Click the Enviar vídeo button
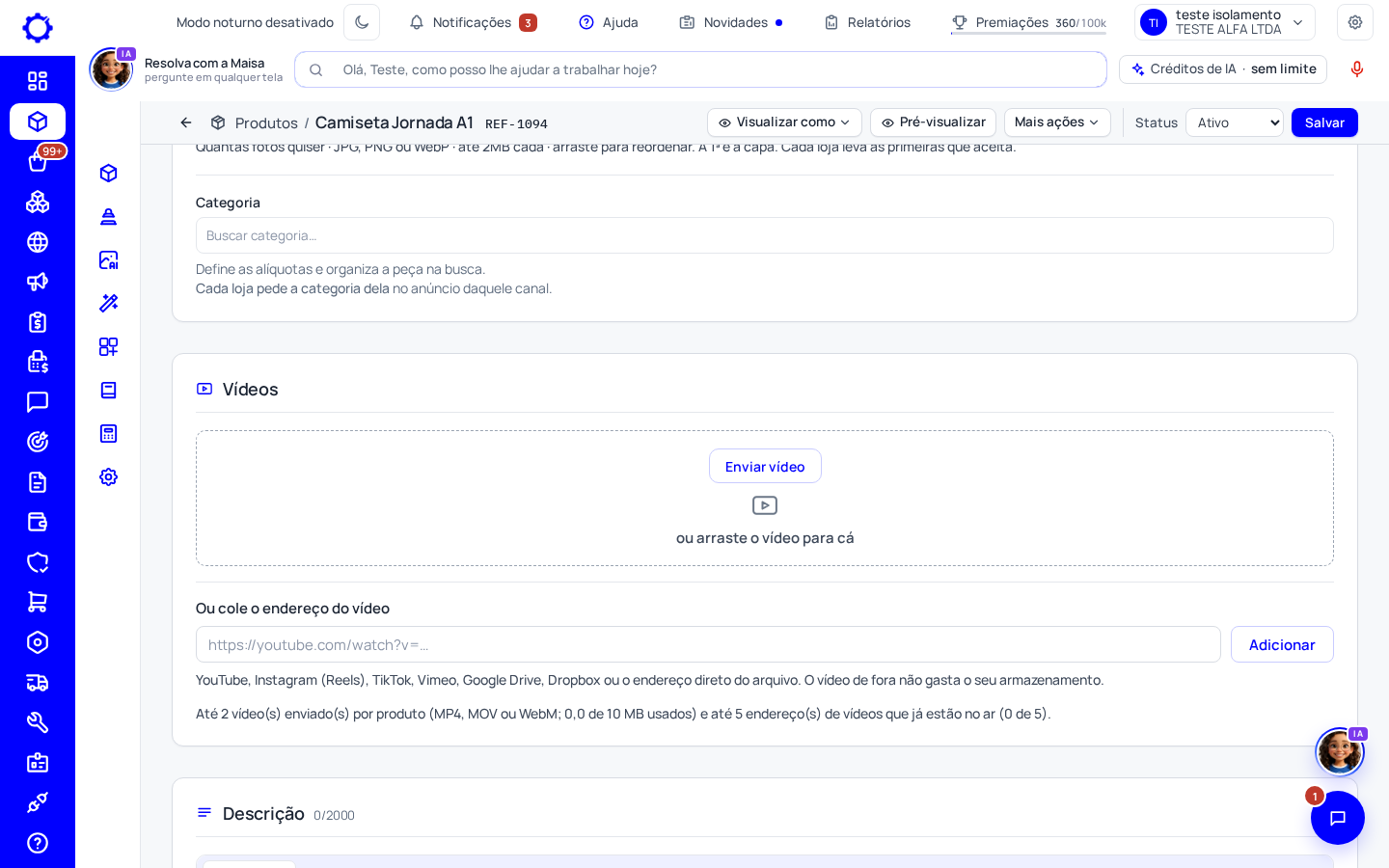This screenshot has width=1389, height=868. point(765,466)
